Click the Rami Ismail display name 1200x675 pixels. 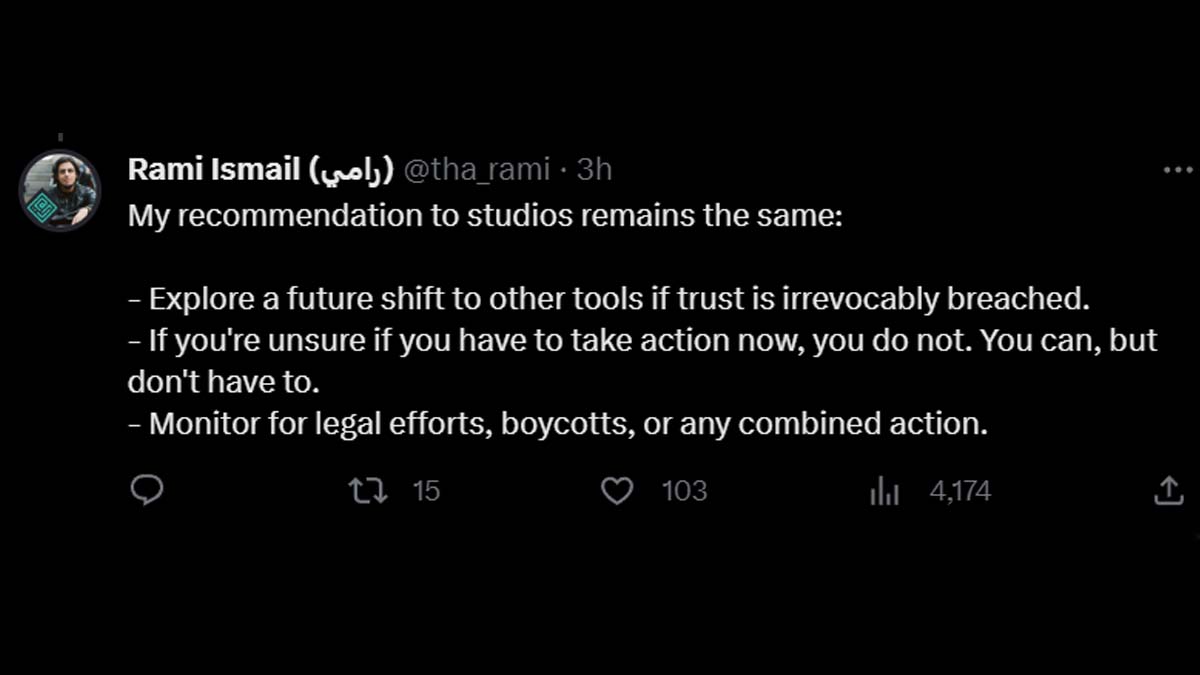[x=212, y=170]
